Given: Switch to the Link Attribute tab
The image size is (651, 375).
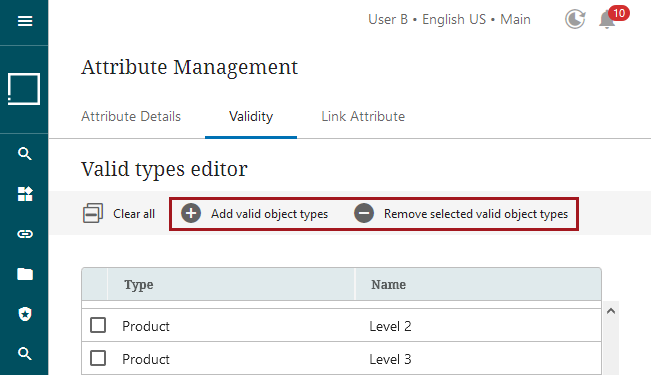Looking at the screenshot, I should [363, 116].
